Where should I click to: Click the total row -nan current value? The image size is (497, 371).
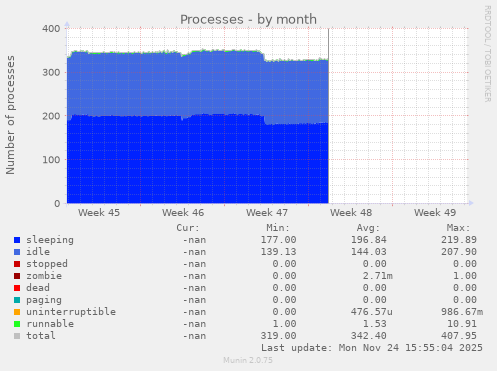click(194, 336)
